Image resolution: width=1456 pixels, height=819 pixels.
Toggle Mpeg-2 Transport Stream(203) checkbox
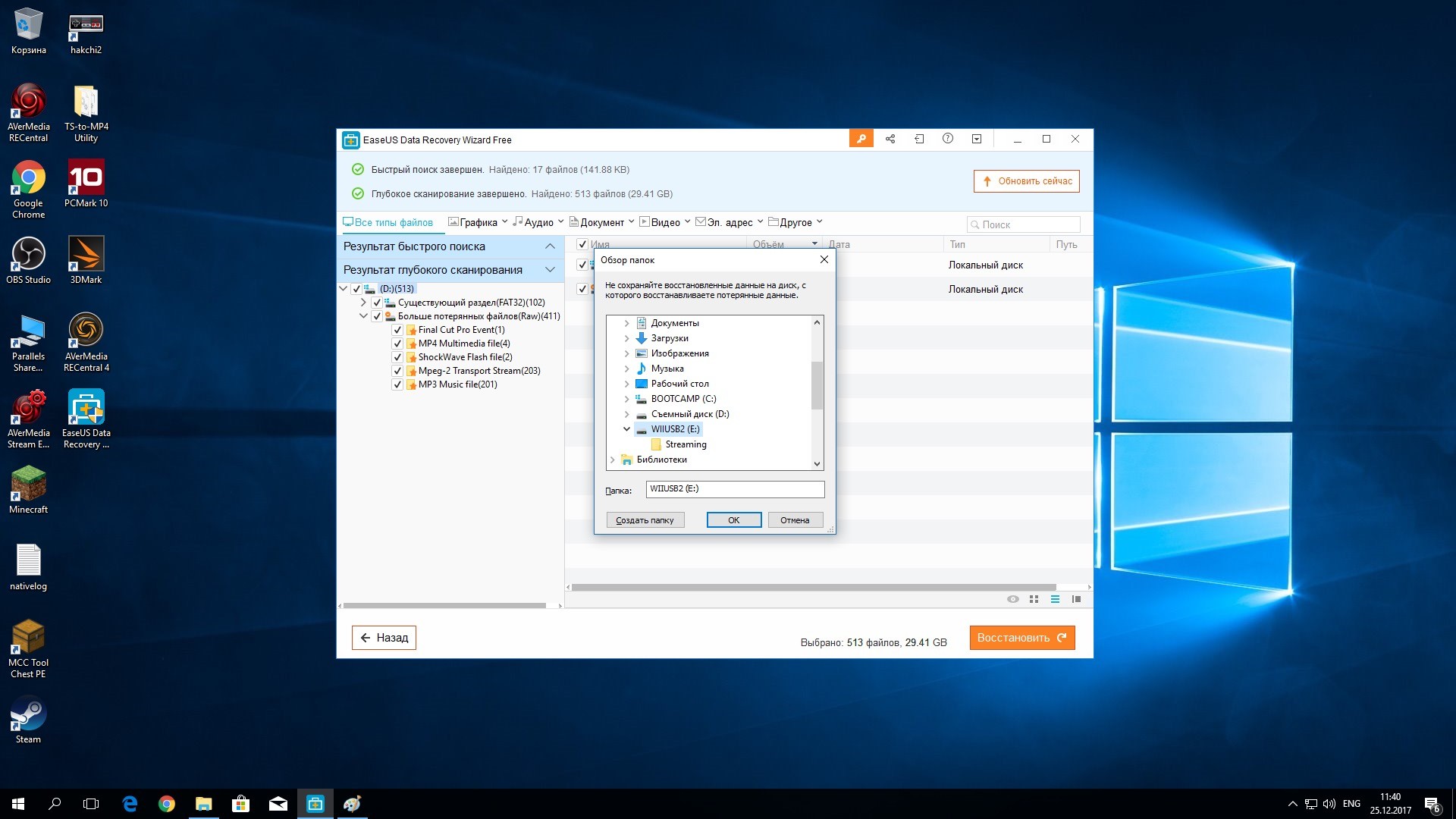point(397,371)
